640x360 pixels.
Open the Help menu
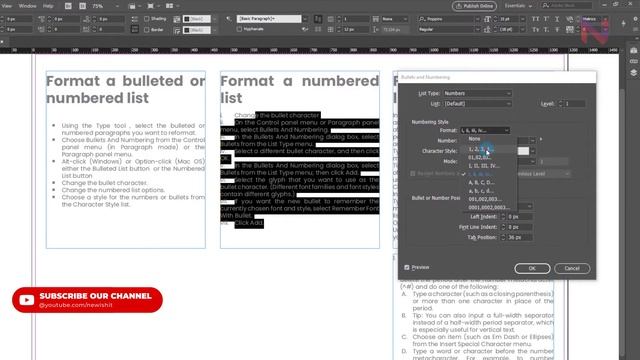[x=48, y=6]
